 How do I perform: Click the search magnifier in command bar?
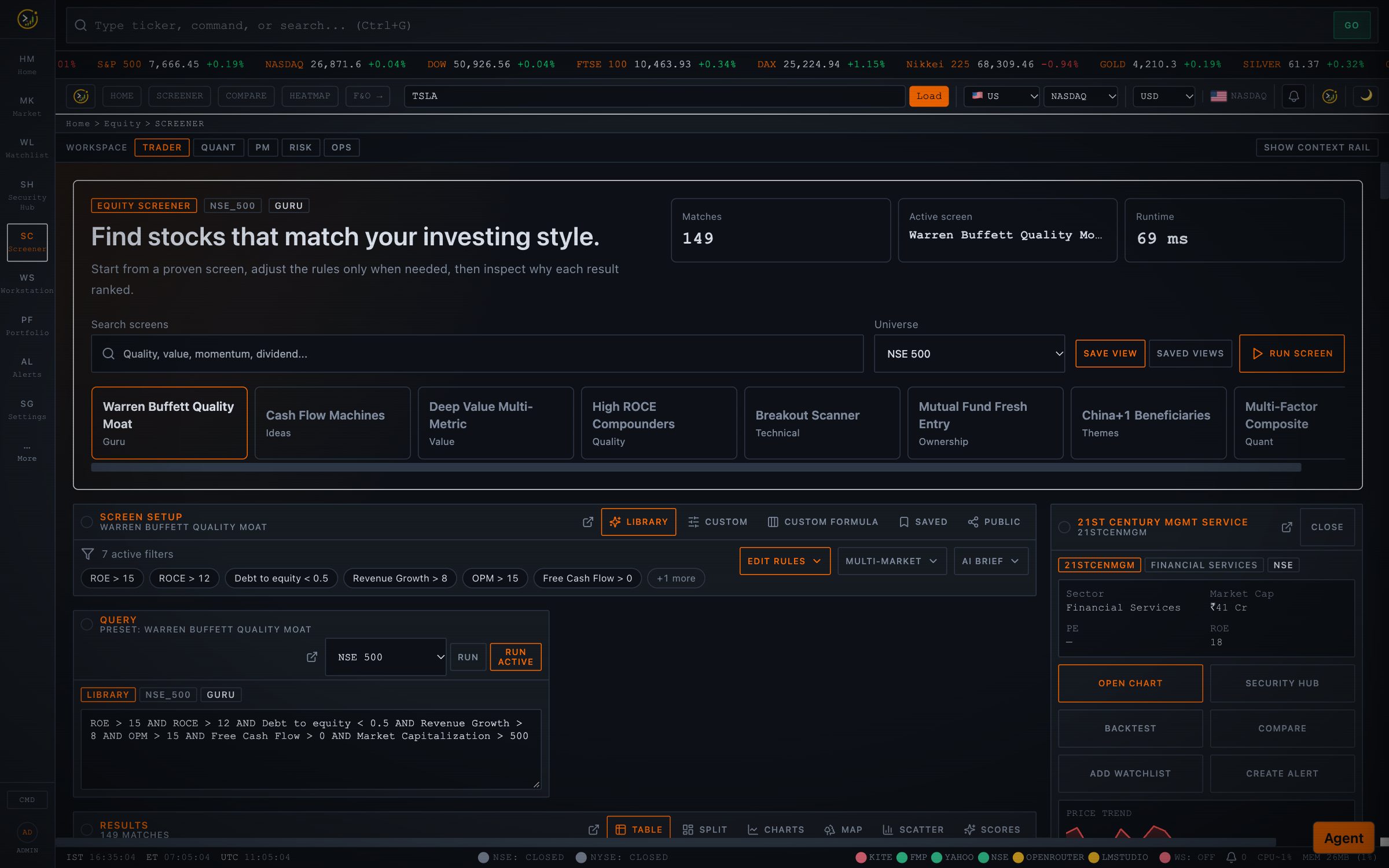pyautogui.click(x=81, y=25)
